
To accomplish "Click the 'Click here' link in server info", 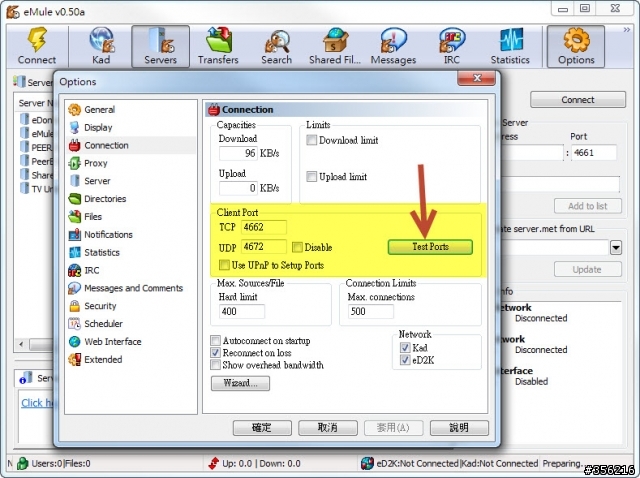I will pyautogui.click(x=37, y=403).
